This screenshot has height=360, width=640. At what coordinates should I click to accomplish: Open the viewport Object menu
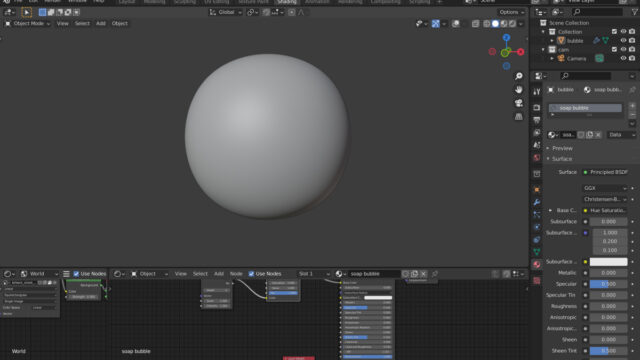[x=120, y=24]
